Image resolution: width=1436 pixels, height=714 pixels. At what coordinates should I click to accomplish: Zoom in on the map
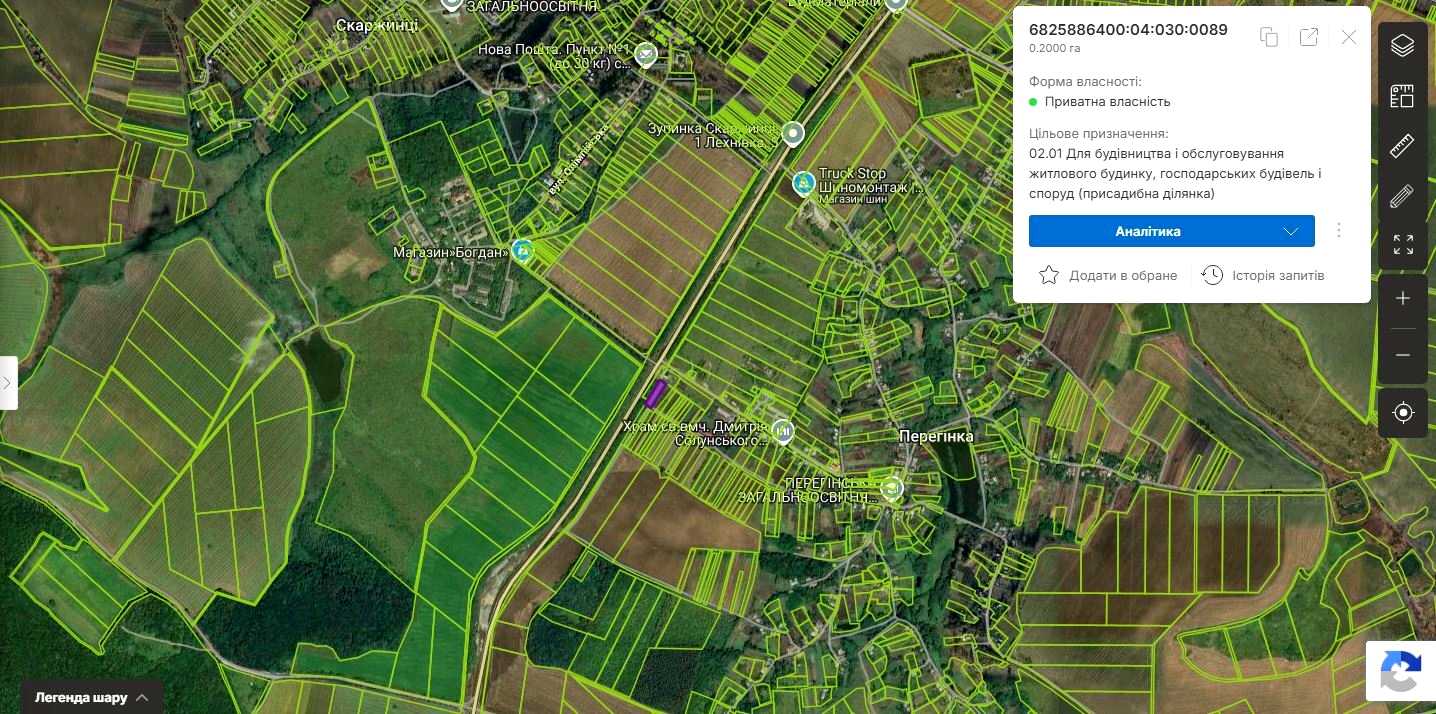1402,299
